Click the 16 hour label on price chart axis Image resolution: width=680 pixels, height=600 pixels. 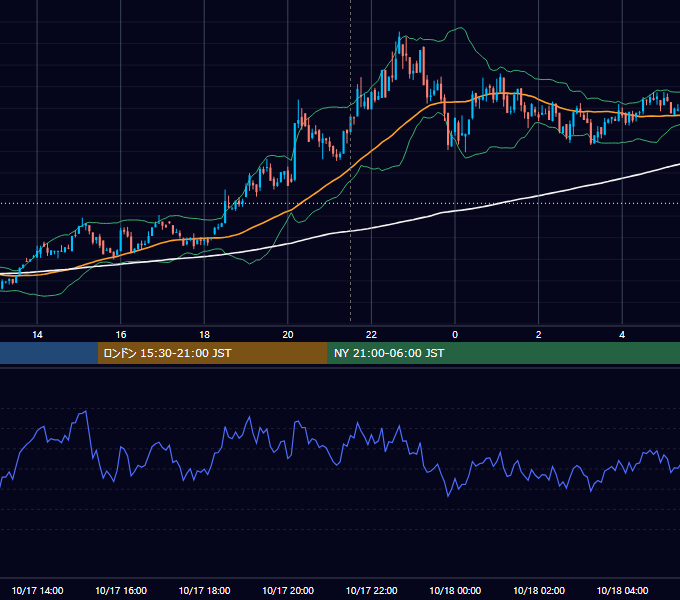(121, 335)
